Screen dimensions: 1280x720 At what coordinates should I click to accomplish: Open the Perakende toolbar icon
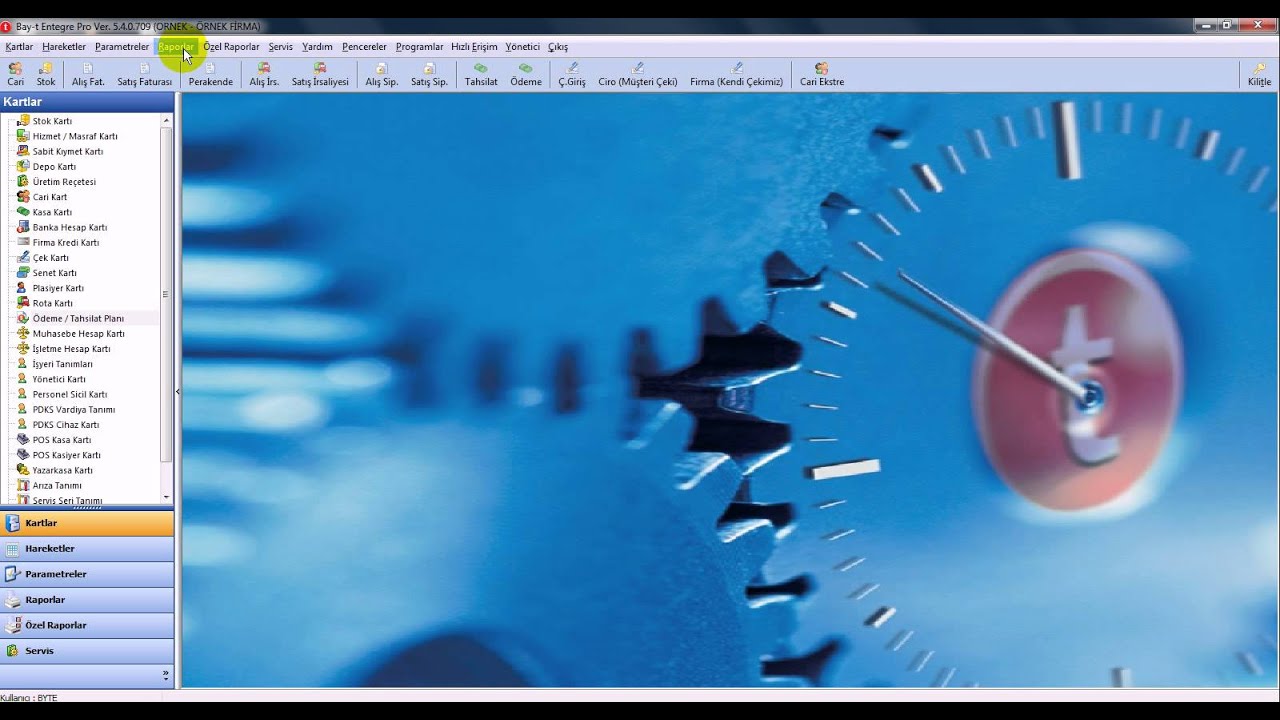[210, 75]
